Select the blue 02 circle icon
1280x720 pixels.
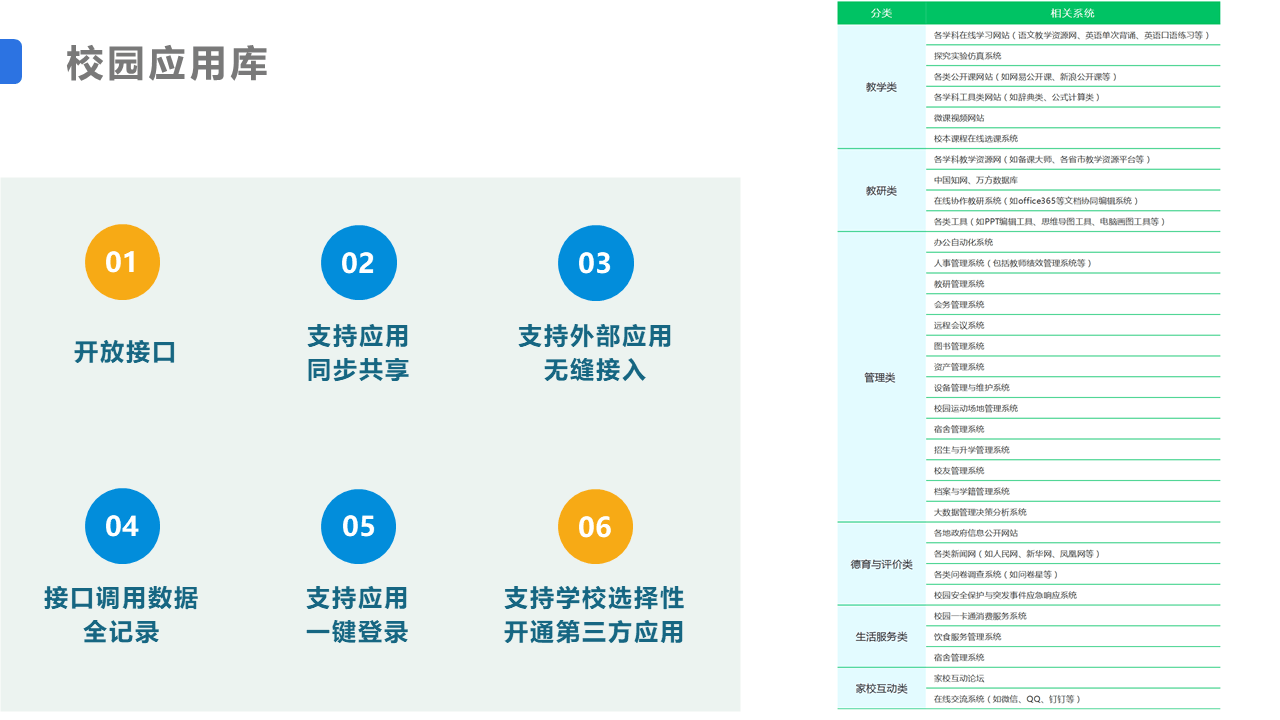[358, 262]
